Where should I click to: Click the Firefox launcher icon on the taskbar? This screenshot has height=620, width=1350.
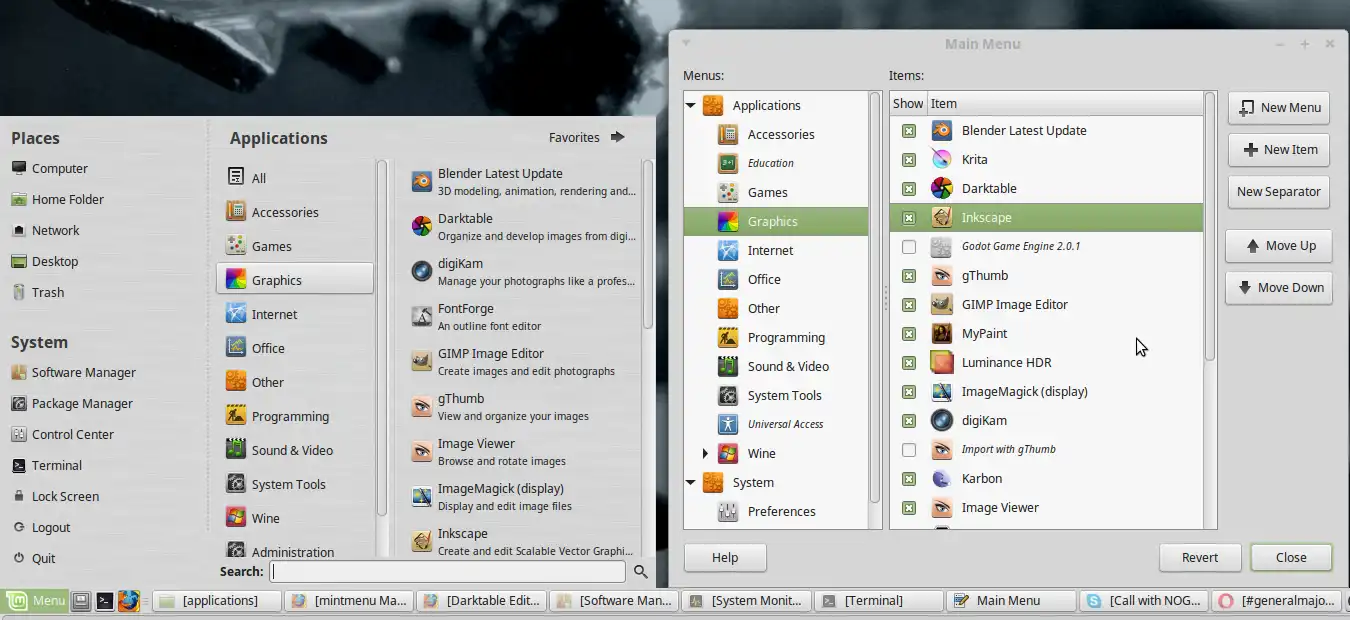pyautogui.click(x=128, y=601)
